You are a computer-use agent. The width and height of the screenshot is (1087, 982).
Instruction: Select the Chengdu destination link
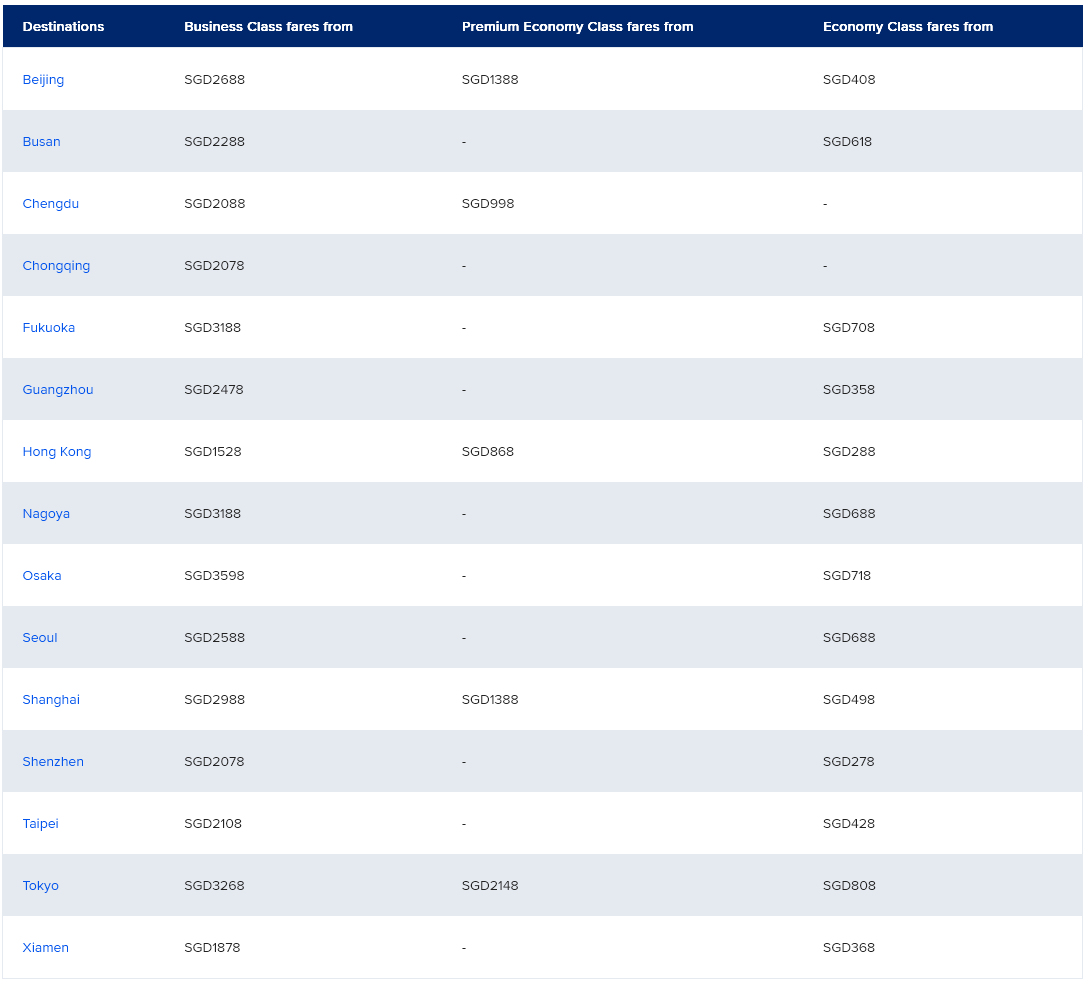click(x=50, y=204)
